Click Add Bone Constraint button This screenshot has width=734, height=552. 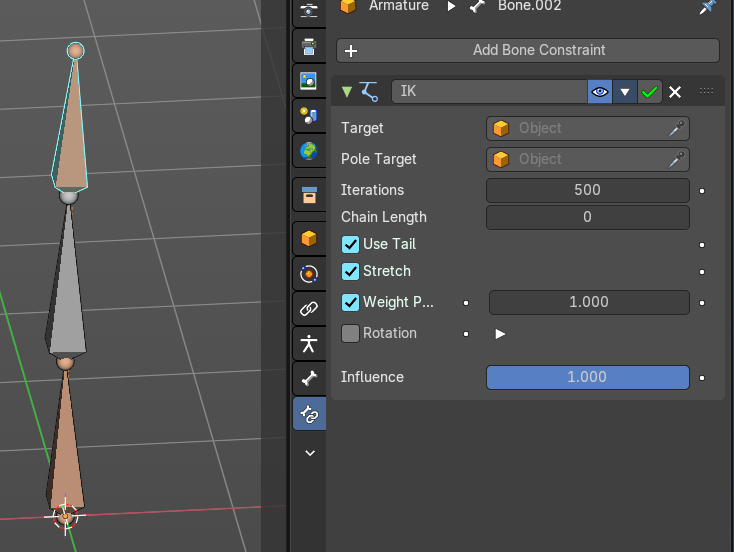click(528, 50)
